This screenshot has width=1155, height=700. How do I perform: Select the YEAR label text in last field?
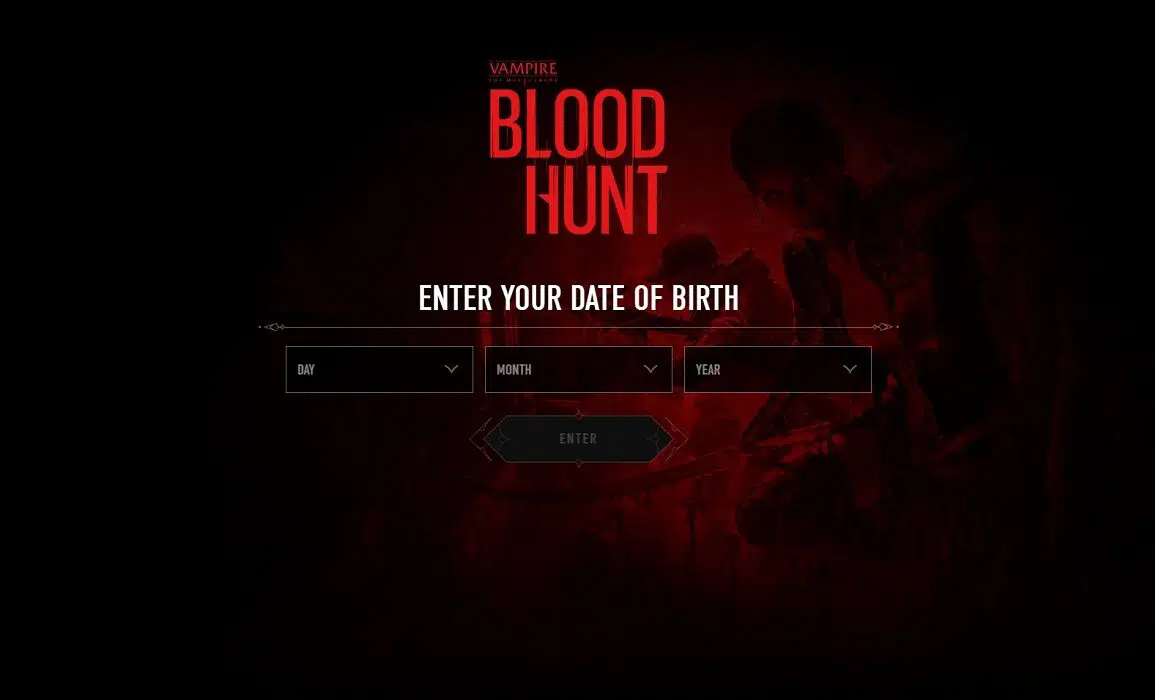point(708,370)
